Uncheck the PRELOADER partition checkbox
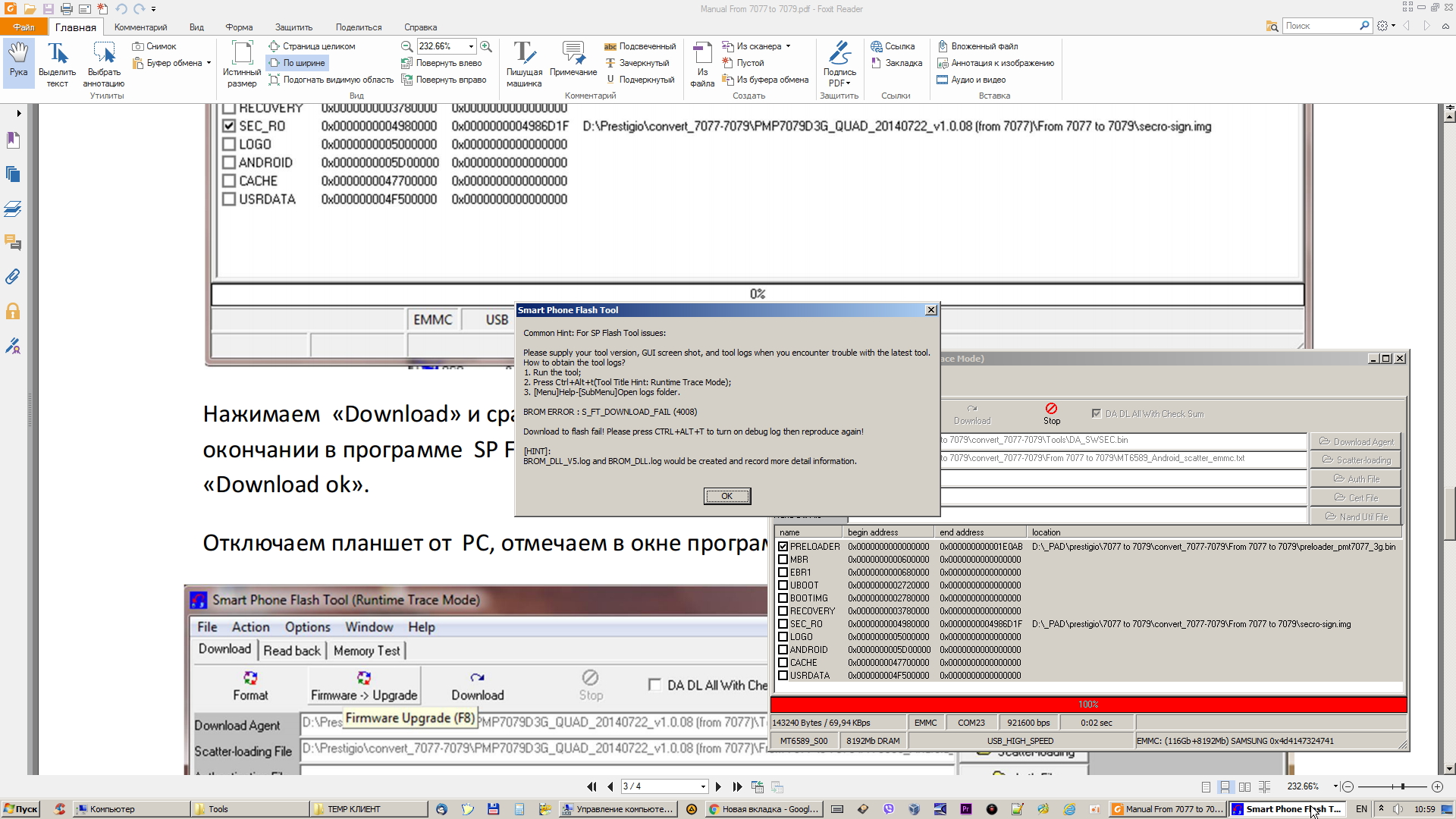This screenshot has height=819, width=1456. pyautogui.click(x=783, y=546)
